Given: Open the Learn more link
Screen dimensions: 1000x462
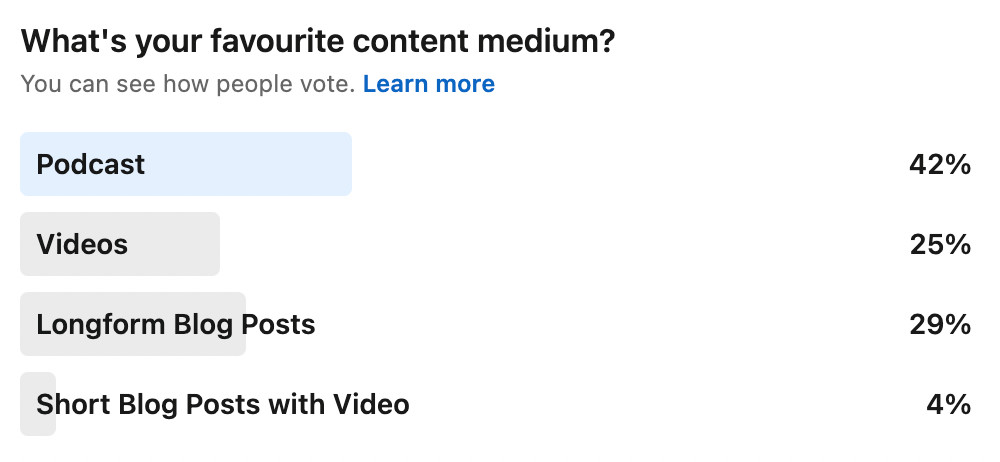Looking at the screenshot, I should [x=428, y=84].
